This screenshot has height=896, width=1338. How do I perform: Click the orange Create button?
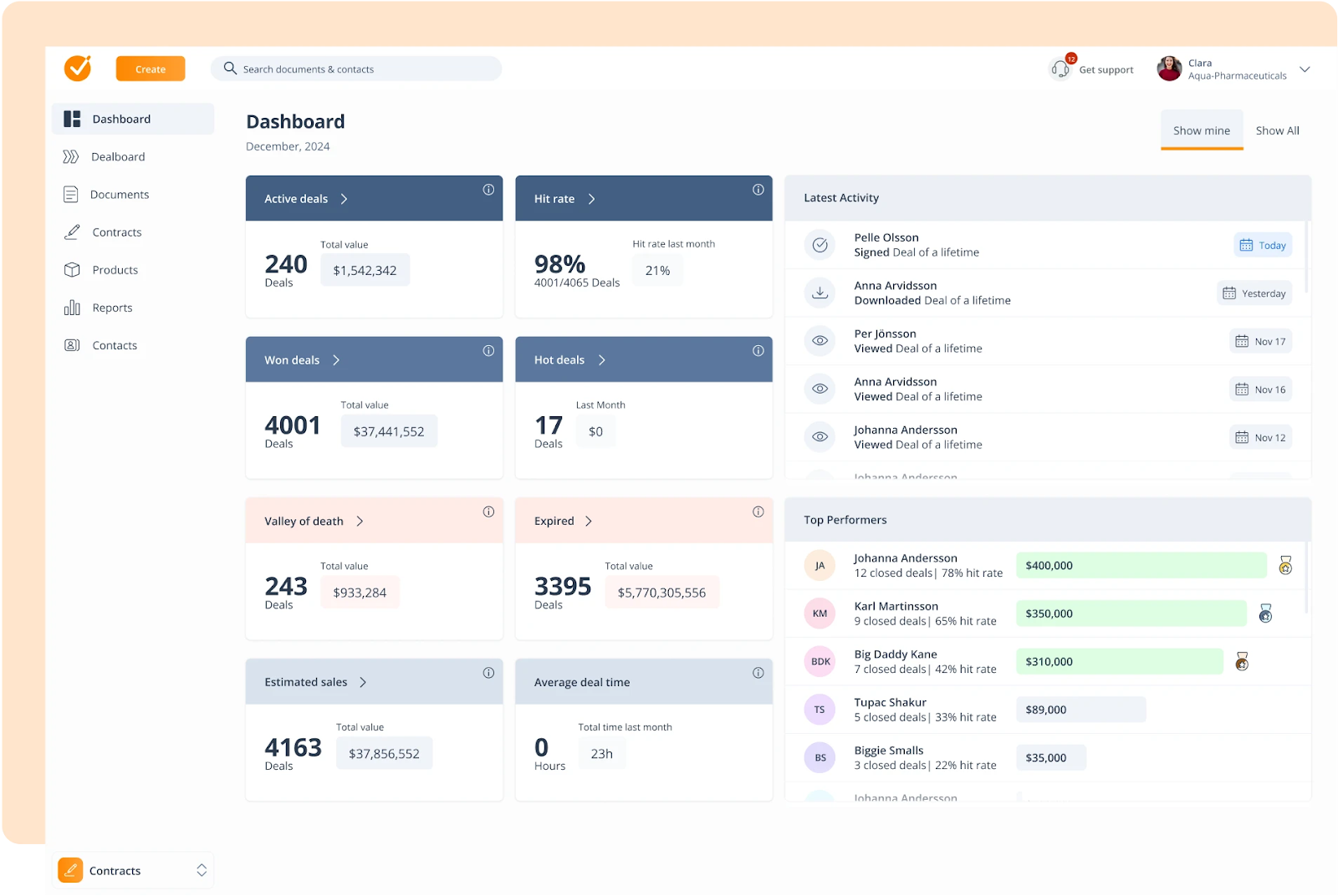(x=151, y=69)
